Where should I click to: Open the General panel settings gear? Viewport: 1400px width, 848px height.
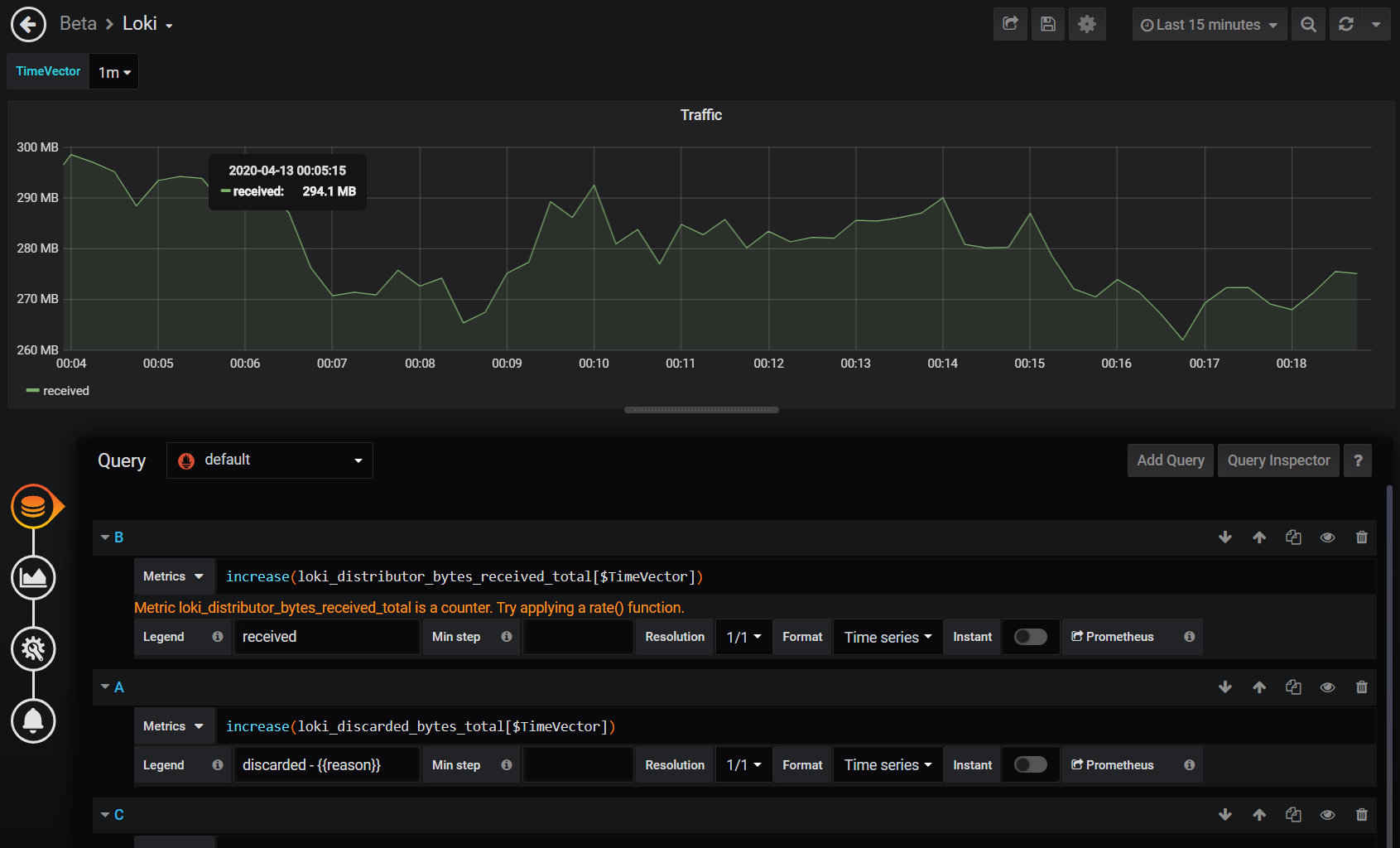click(x=33, y=649)
